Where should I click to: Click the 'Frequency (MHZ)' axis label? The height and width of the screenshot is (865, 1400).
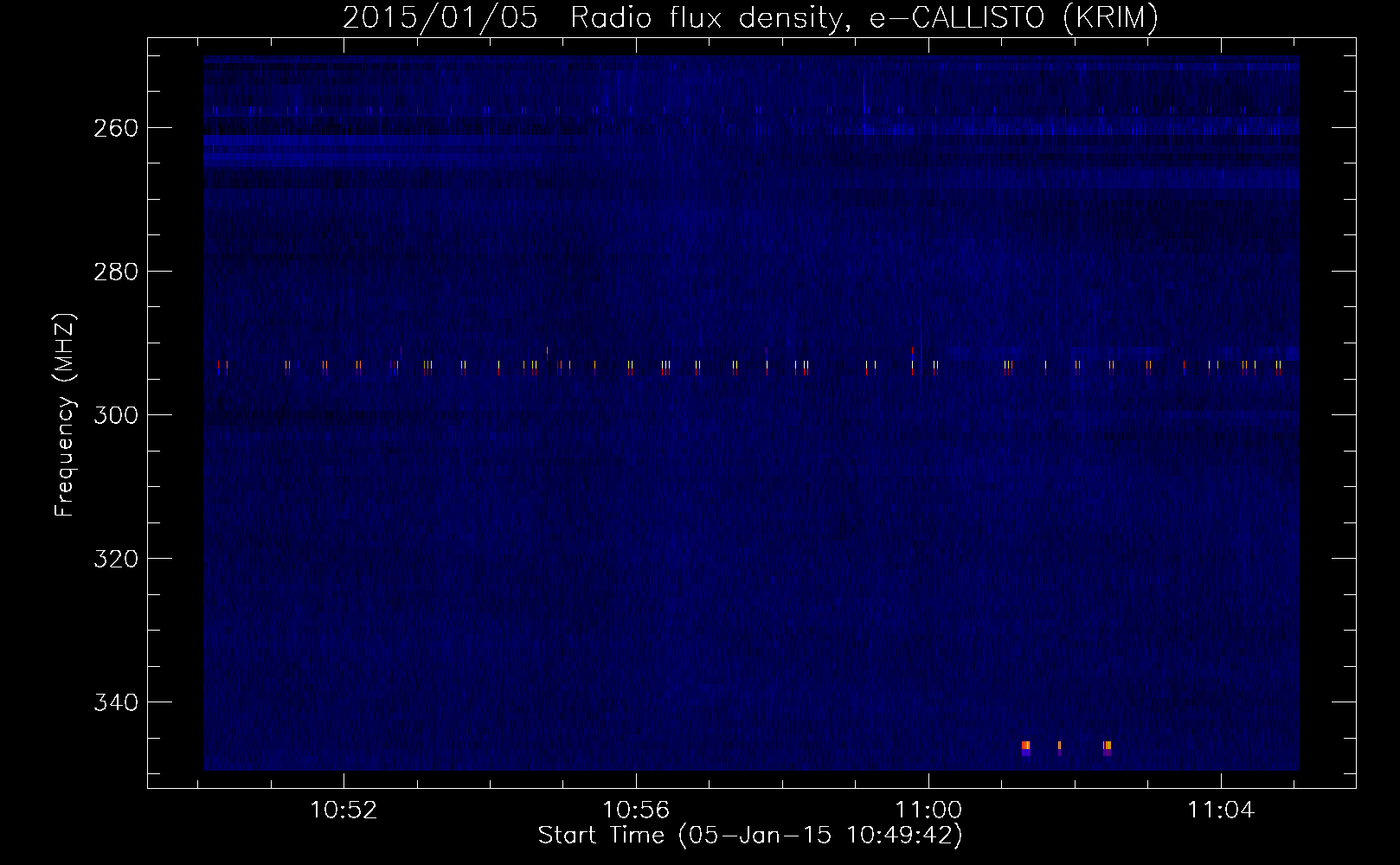tap(65, 414)
